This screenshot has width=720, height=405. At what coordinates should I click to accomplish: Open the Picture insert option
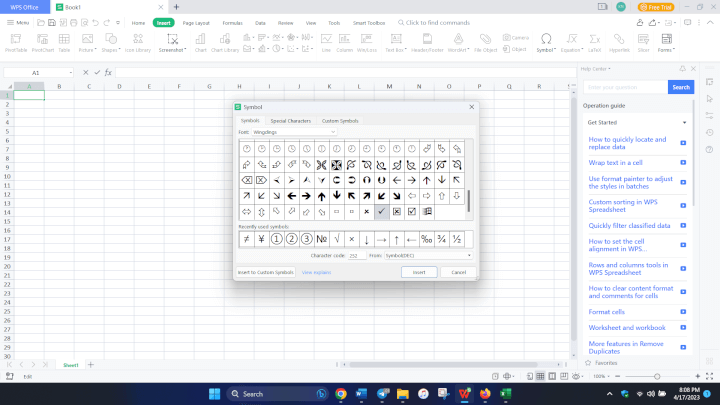(87, 43)
